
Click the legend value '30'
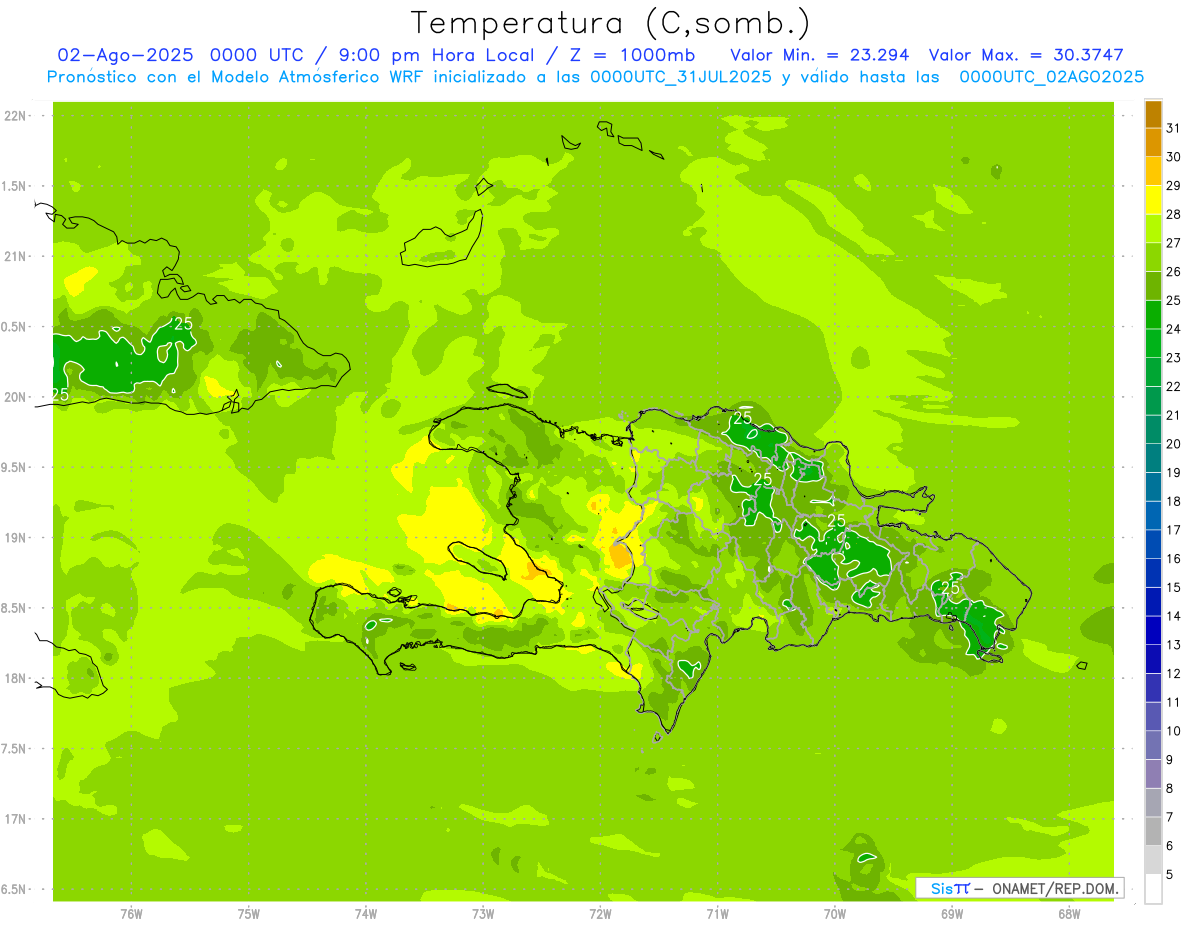coord(1174,157)
